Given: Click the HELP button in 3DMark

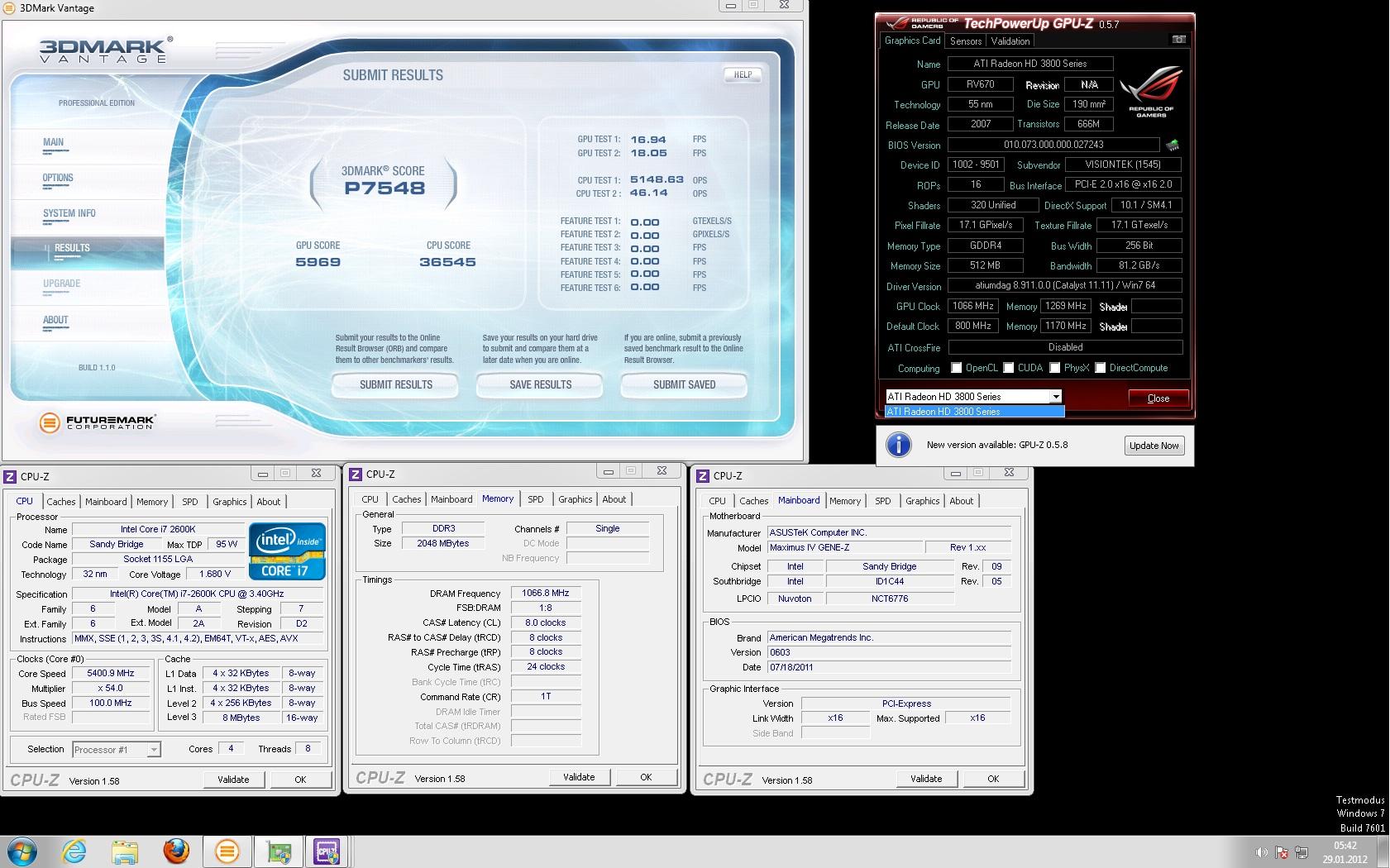Looking at the screenshot, I should coord(743,74).
